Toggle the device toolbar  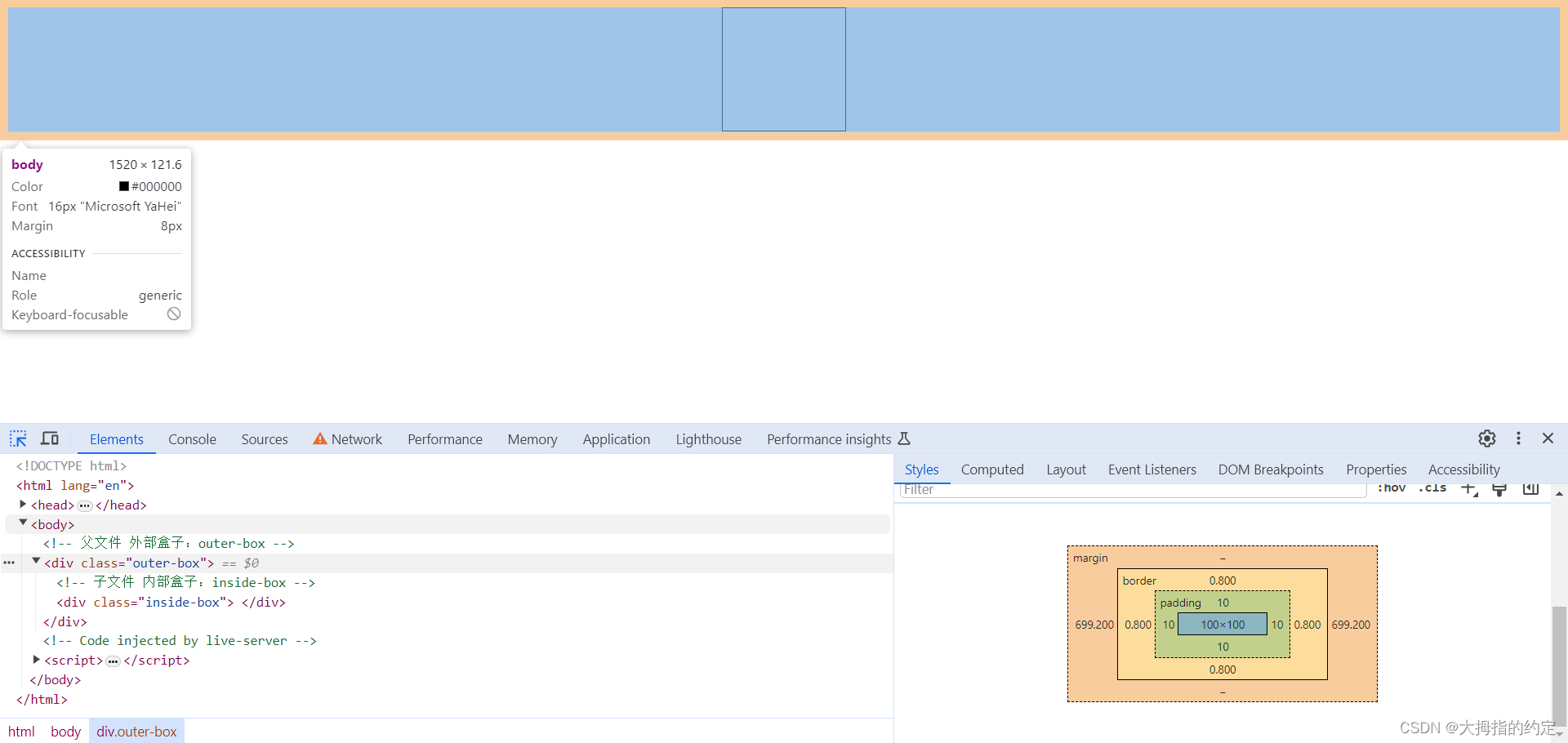[x=49, y=438]
